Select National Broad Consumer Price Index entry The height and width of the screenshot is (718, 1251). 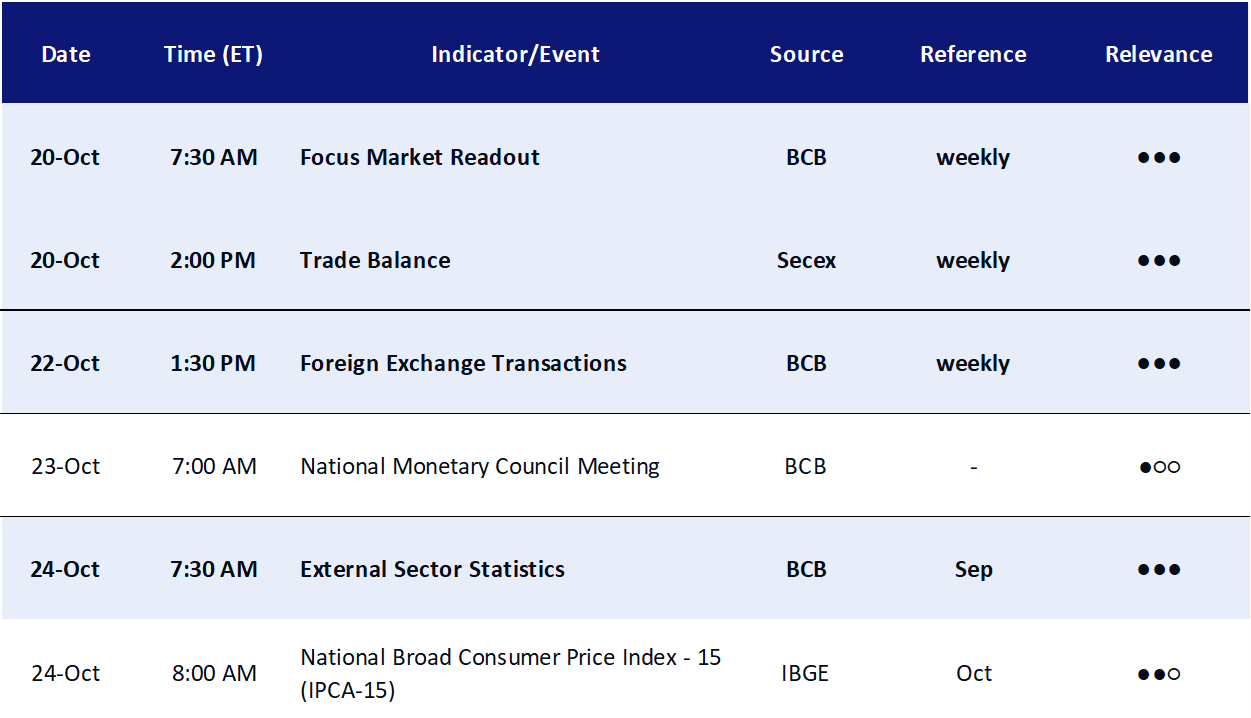pos(511,673)
